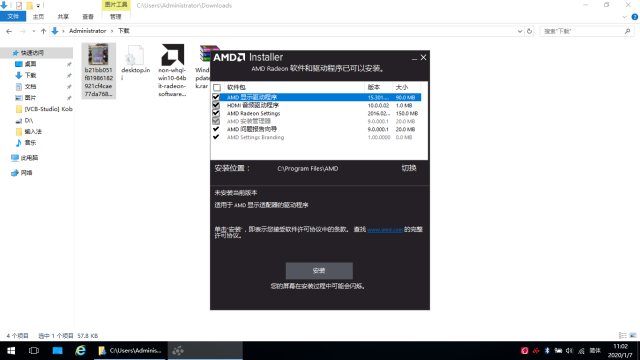Open Task View on the taskbar
The image size is (640, 360).
click(34, 351)
